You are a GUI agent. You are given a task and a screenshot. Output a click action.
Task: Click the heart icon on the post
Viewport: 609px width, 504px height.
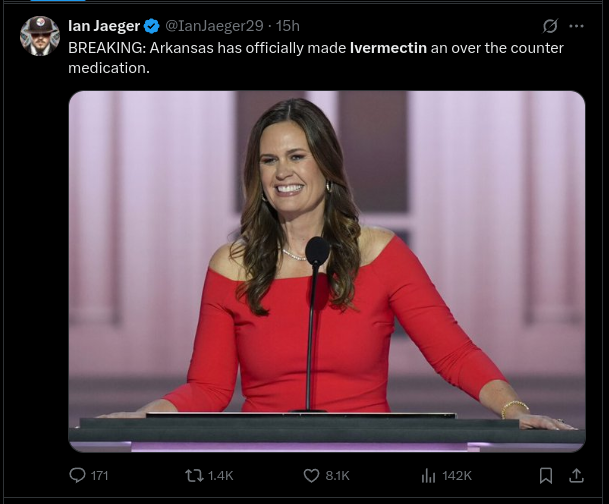311,475
